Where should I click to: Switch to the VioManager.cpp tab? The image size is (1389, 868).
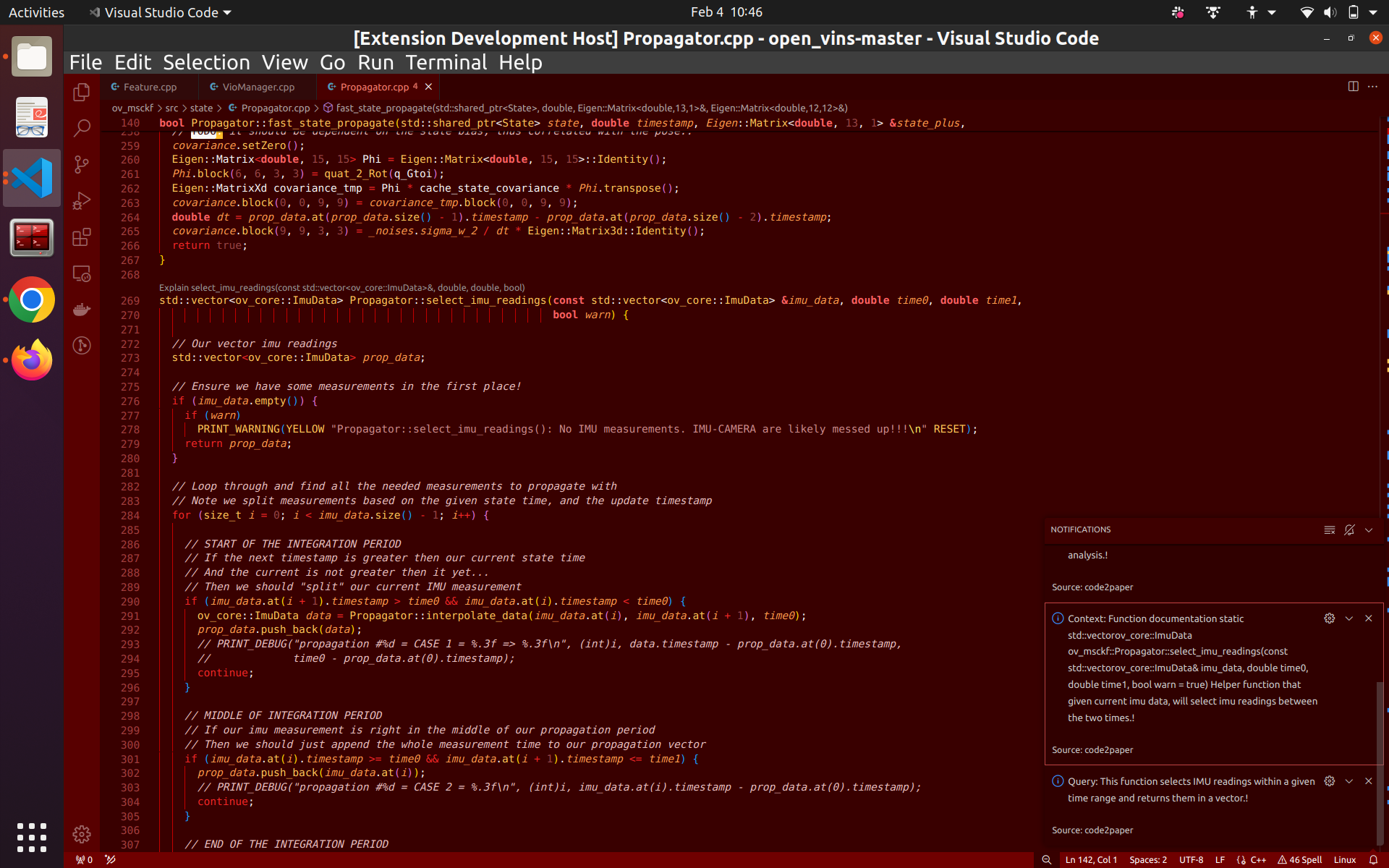click(x=258, y=87)
